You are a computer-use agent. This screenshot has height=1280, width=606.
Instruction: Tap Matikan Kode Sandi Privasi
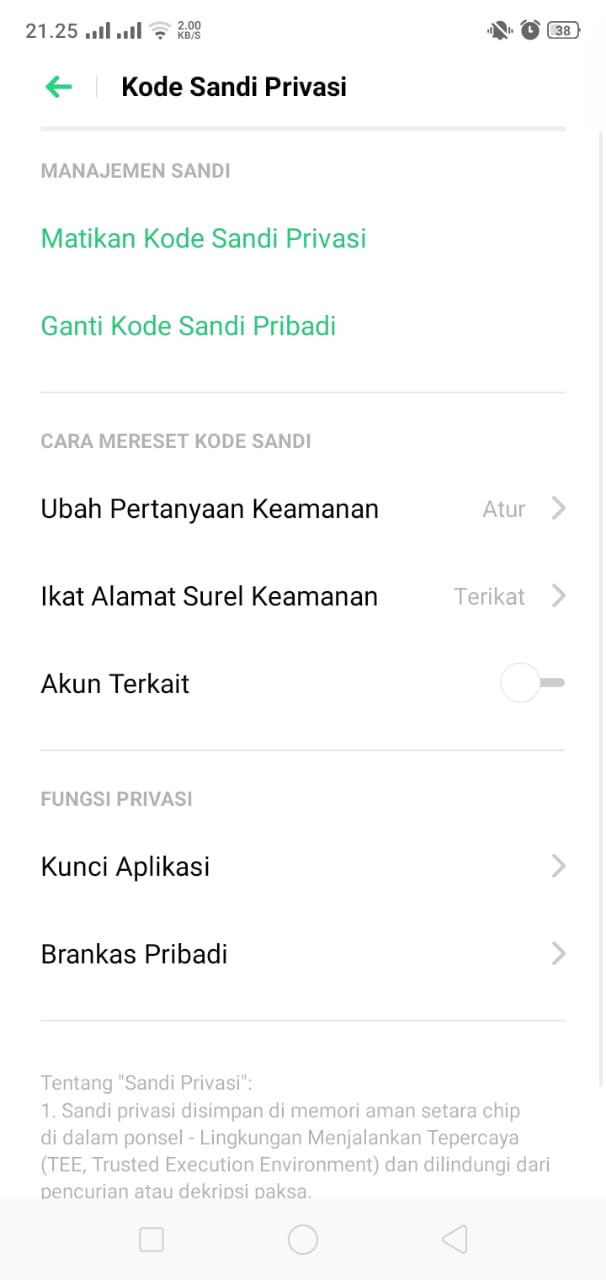pos(203,239)
